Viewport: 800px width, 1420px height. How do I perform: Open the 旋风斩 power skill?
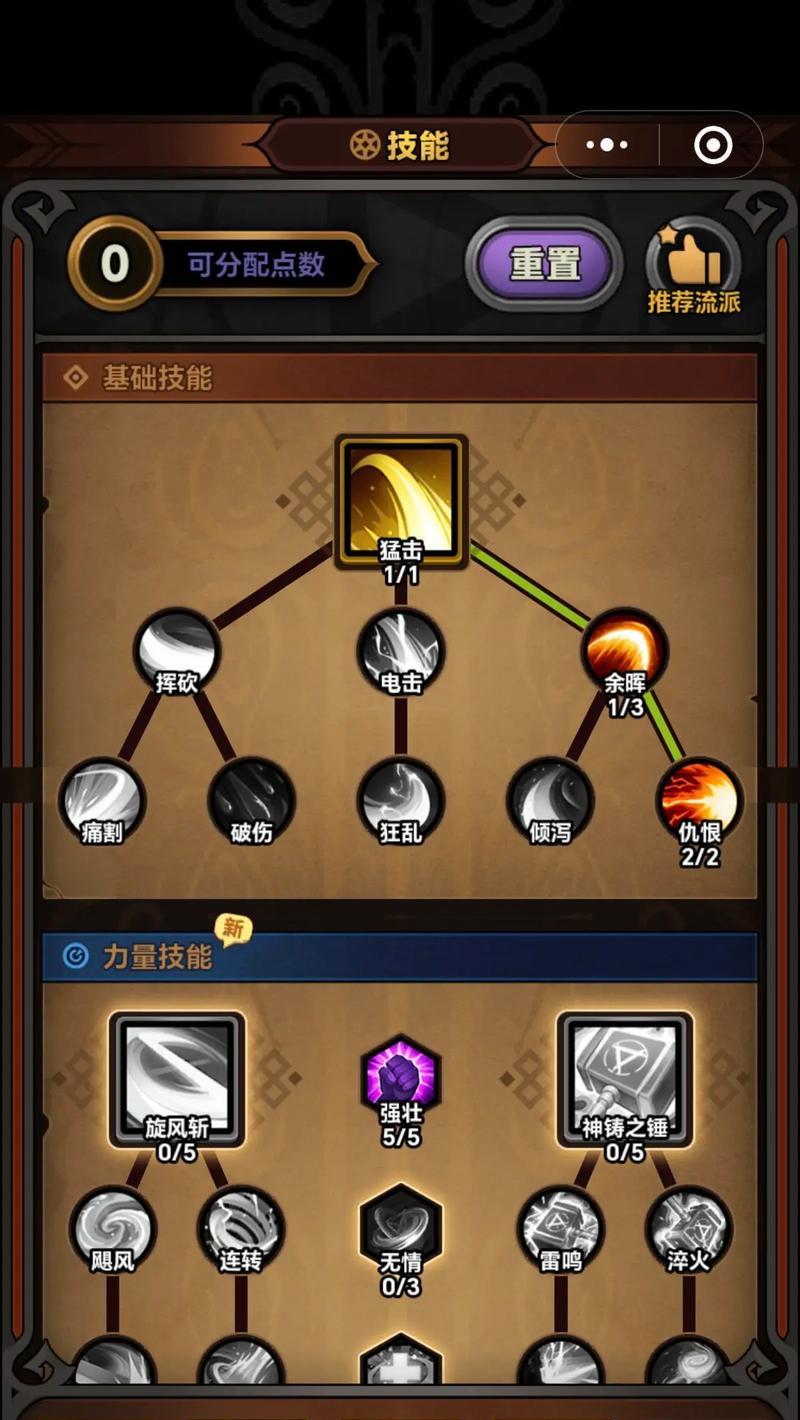click(177, 1079)
